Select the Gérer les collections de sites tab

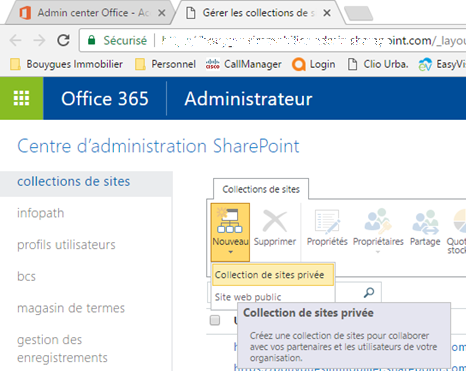tap(258, 13)
